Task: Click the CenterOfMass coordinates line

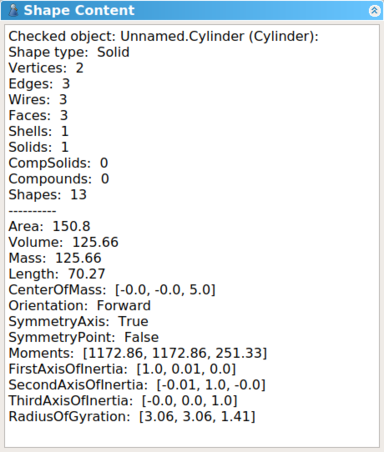Action: point(112,290)
